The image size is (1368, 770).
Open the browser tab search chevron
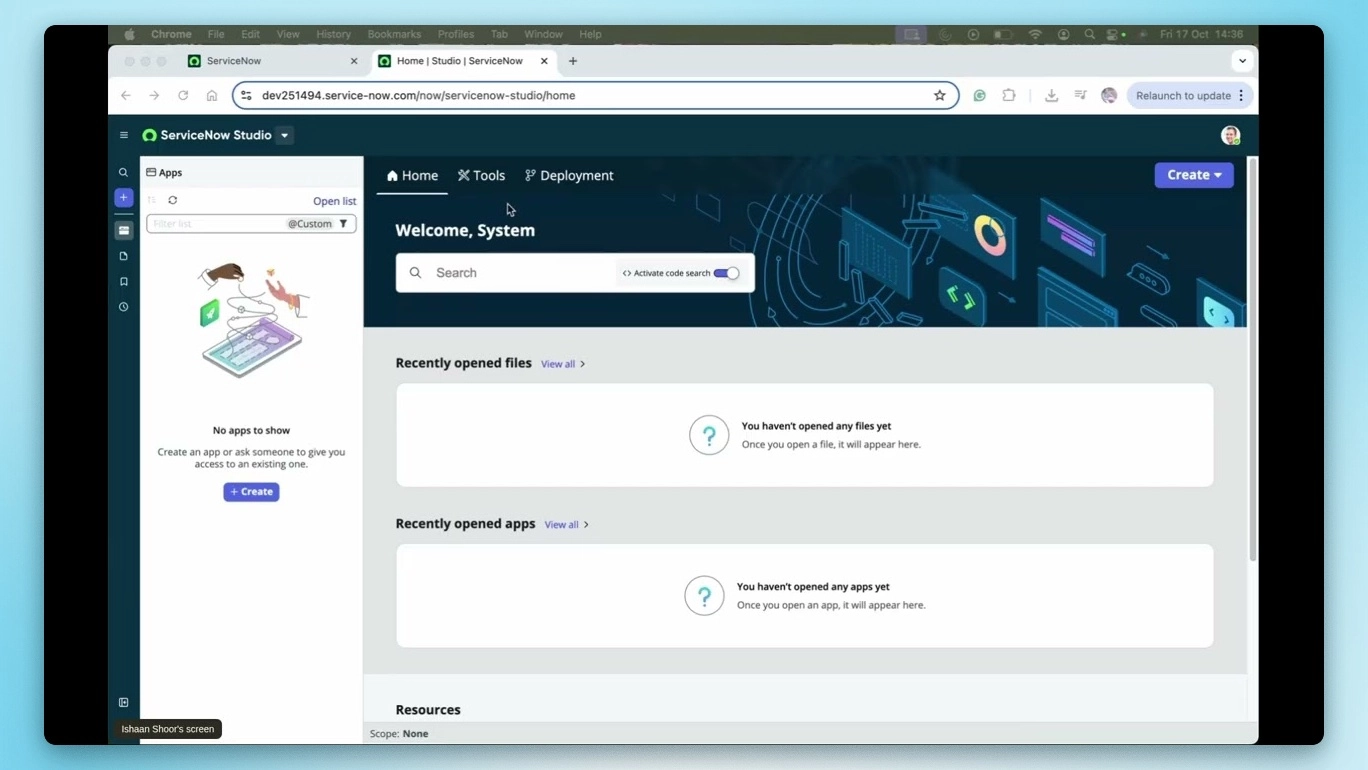pyautogui.click(x=1242, y=61)
